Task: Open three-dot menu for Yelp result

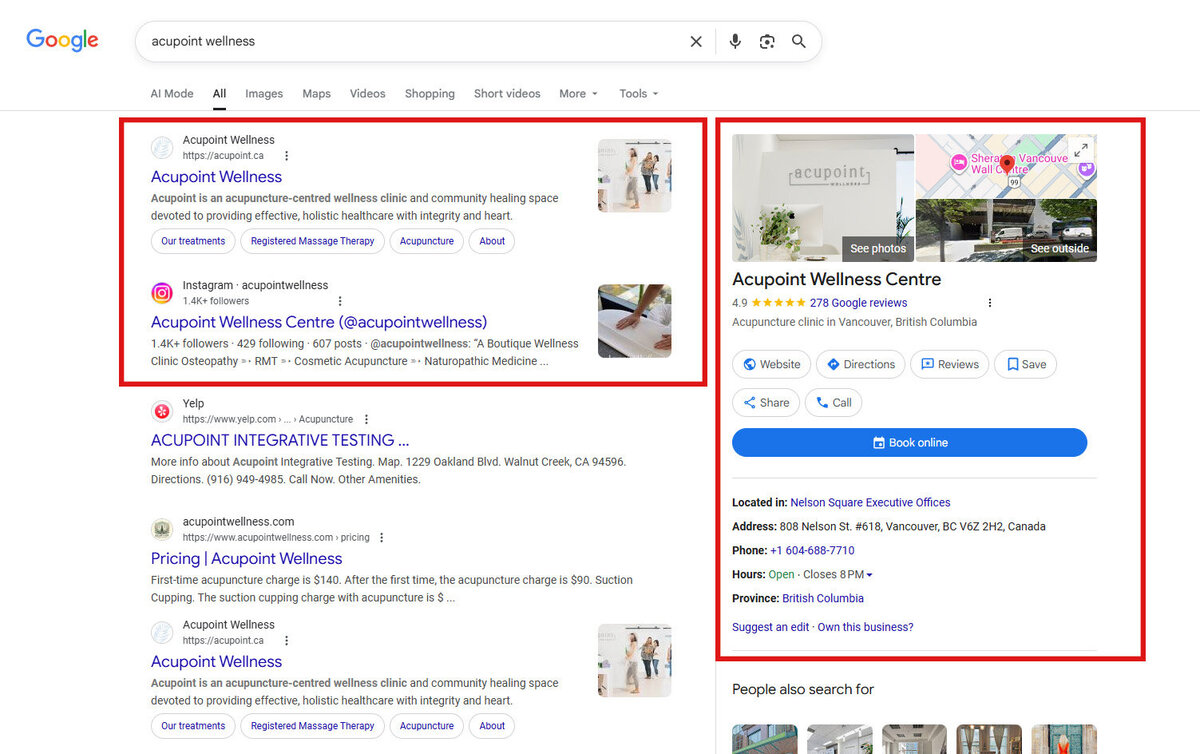Action: [367, 419]
